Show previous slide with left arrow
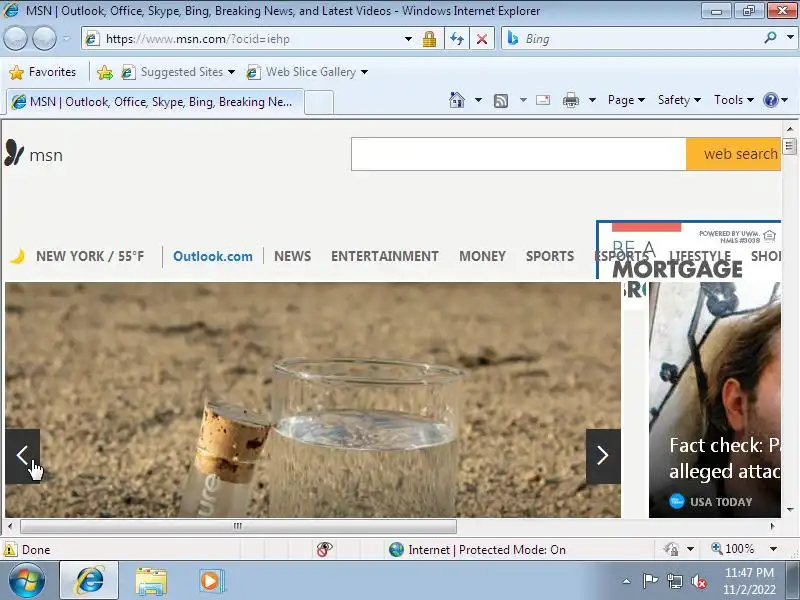Image resolution: width=800 pixels, height=600 pixels. [x=22, y=456]
